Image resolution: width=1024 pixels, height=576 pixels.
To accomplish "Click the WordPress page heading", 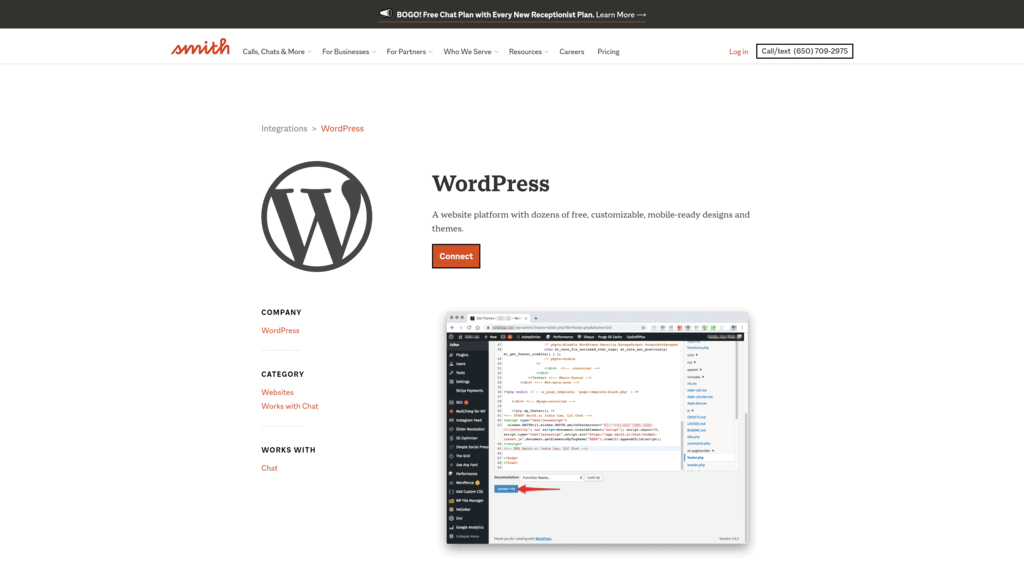I will [x=490, y=184].
